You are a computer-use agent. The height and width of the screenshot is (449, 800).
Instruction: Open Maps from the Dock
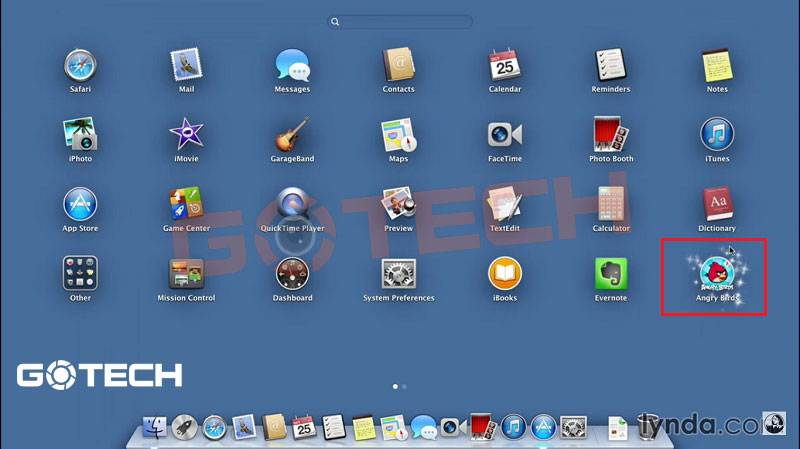[394, 428]
